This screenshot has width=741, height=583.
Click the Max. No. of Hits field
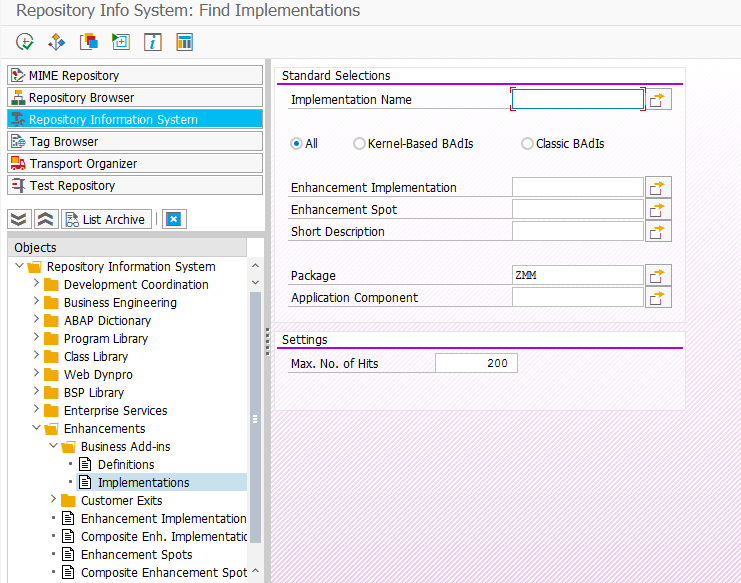[476, 363]
